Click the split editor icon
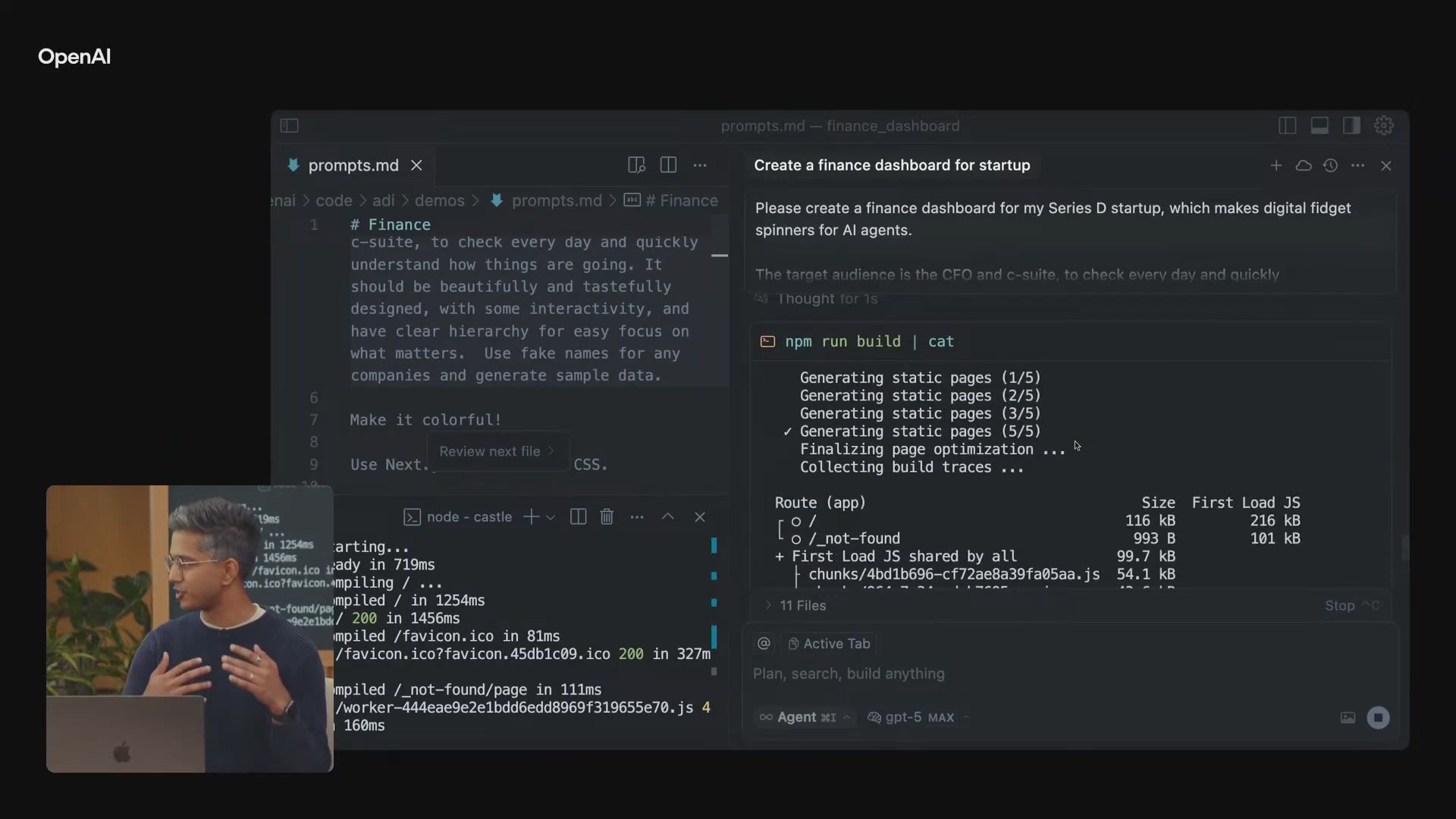Screen dimensions: 1456x819 tap(668, 165)
